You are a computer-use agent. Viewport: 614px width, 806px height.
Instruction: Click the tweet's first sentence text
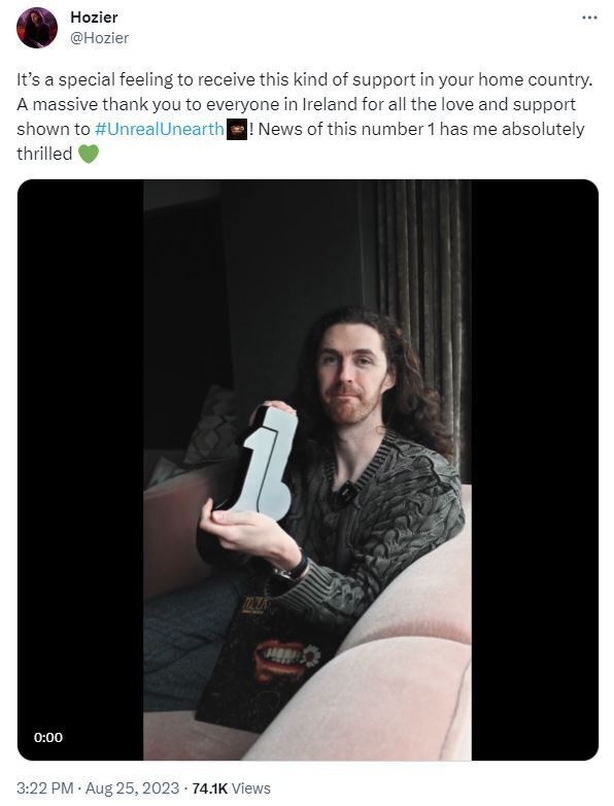click(x=304, y=80)
